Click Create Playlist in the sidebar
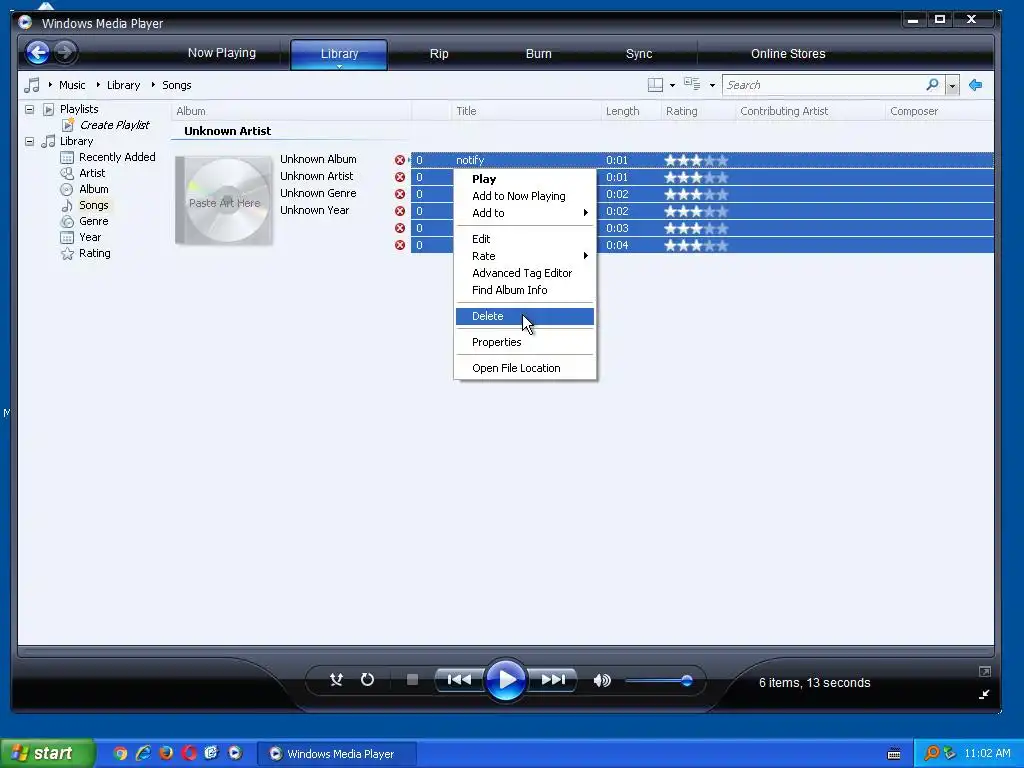This screenshot has width=1024, height=768. point(115,125)
